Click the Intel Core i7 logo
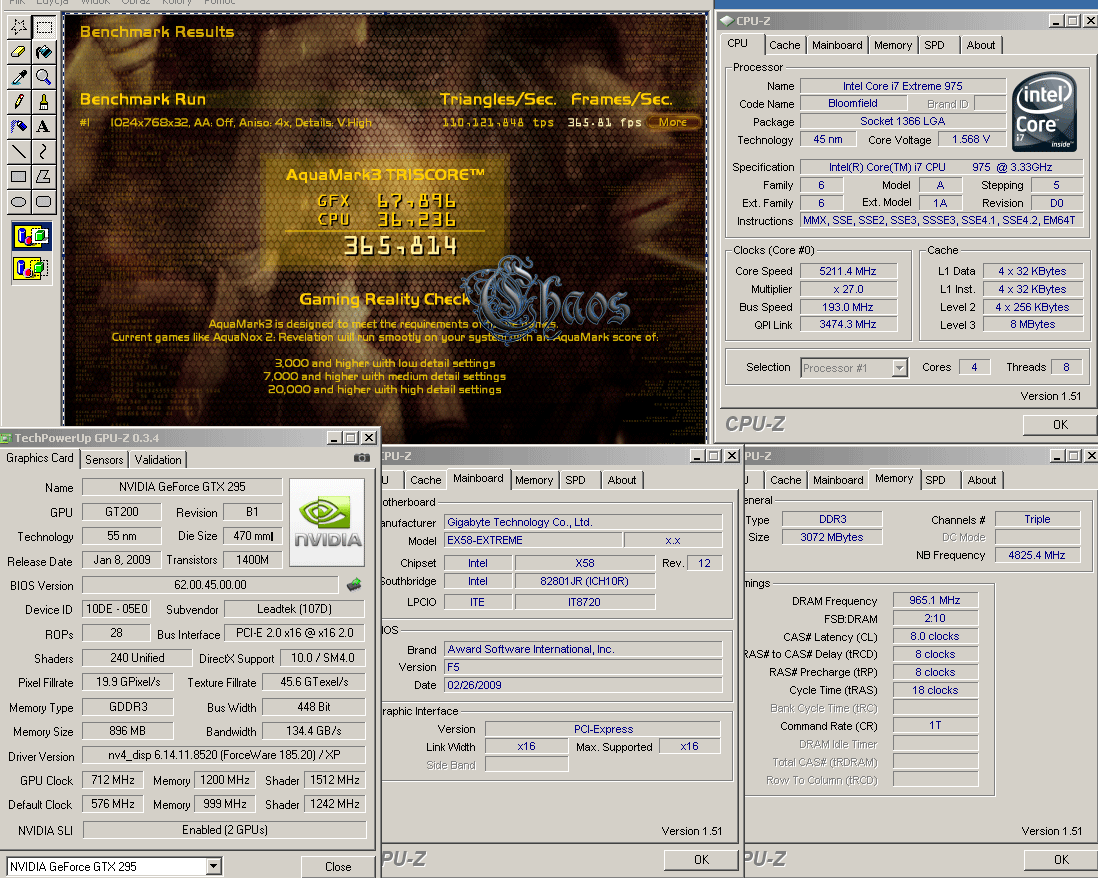This screenshot has height=878, width=1098. [x=1045, y=112]
